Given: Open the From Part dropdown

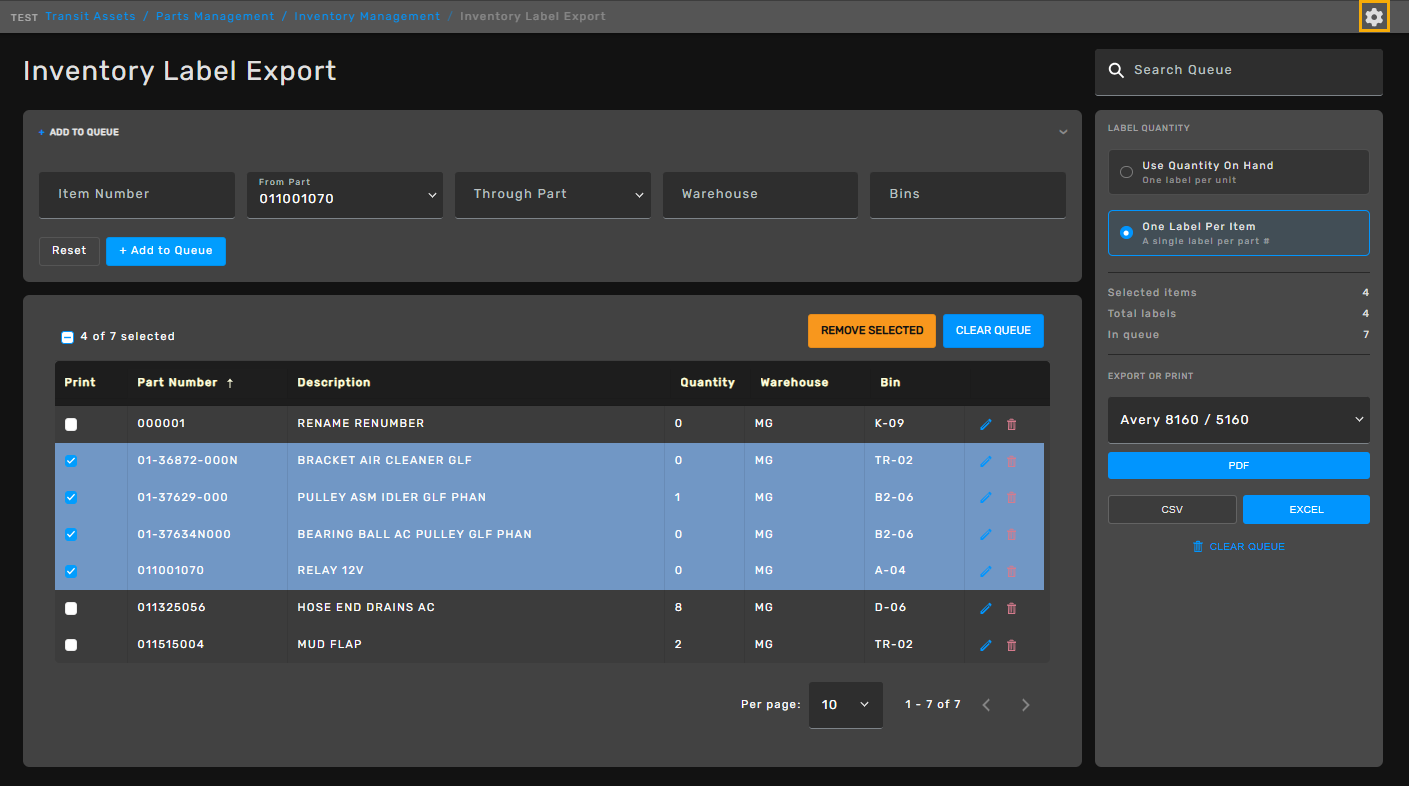Looking at the screenshot, I should pos(345,195).
